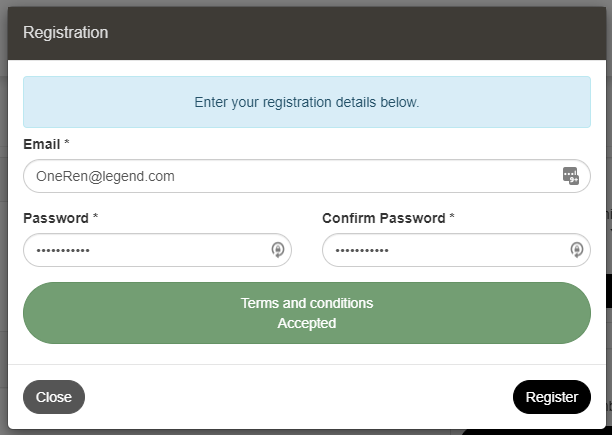
Task: Click the Password field label
Action: [56, 217]
